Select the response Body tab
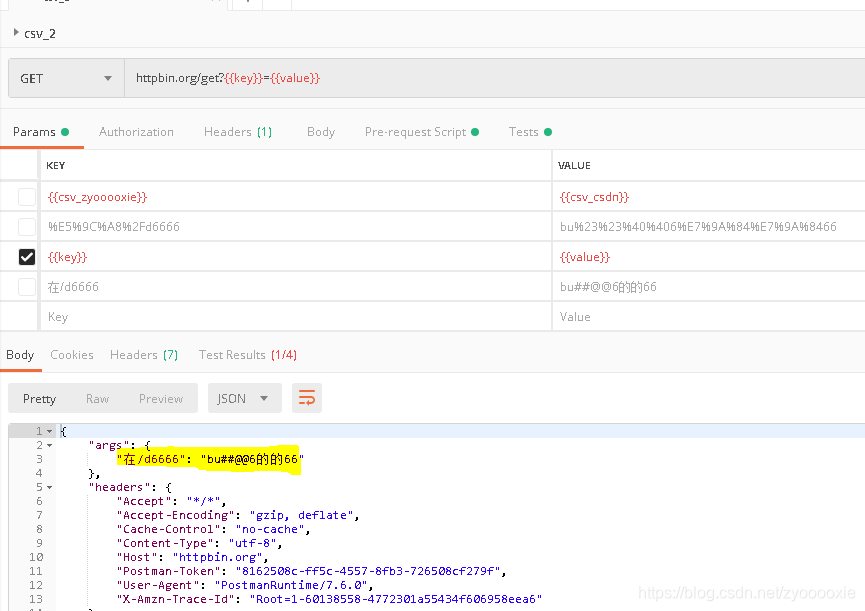This screenshot has width=865, height=611. pyautogui.click(x=20, y=355)
